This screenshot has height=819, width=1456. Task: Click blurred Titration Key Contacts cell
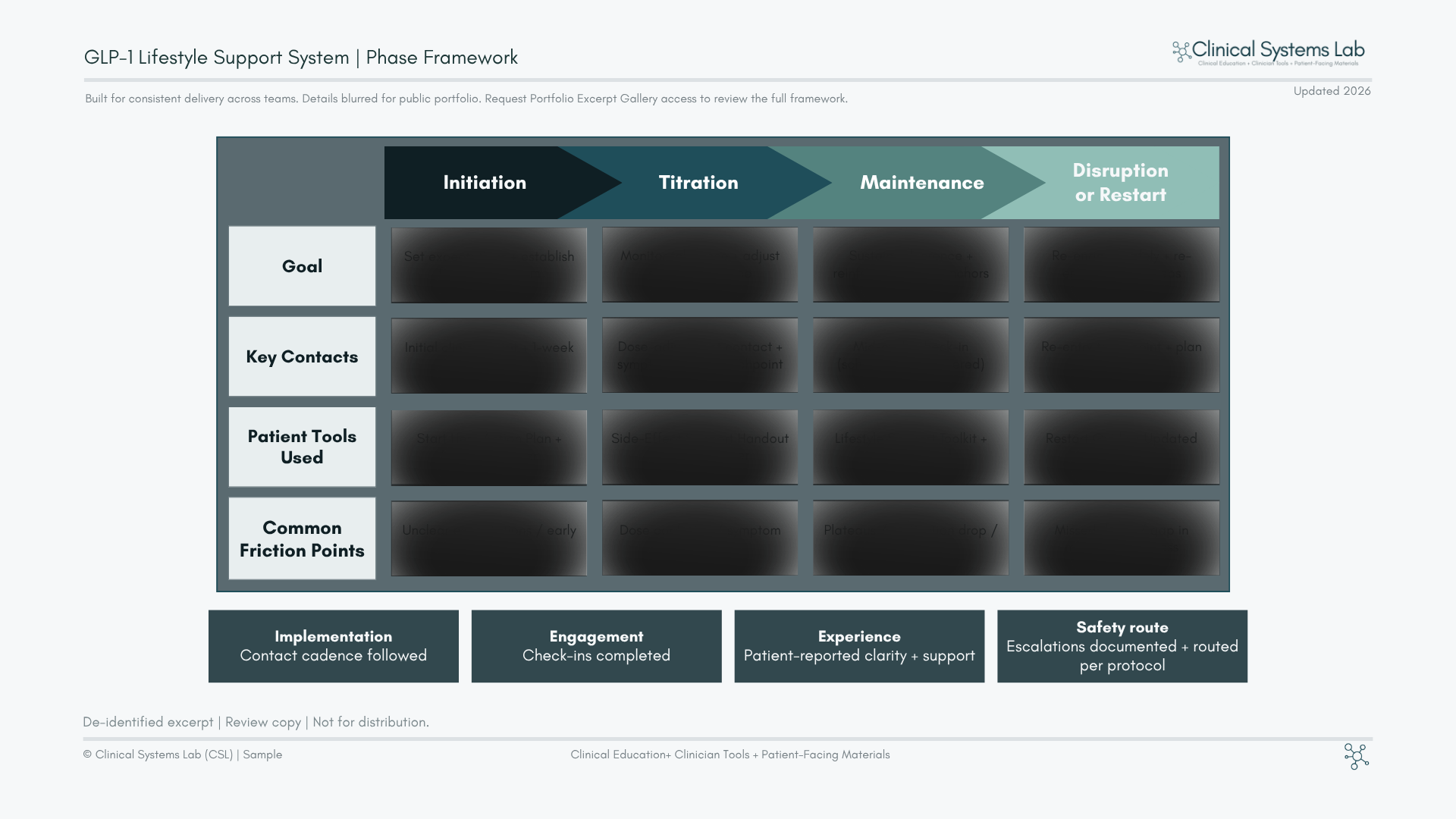click(700, 356)
